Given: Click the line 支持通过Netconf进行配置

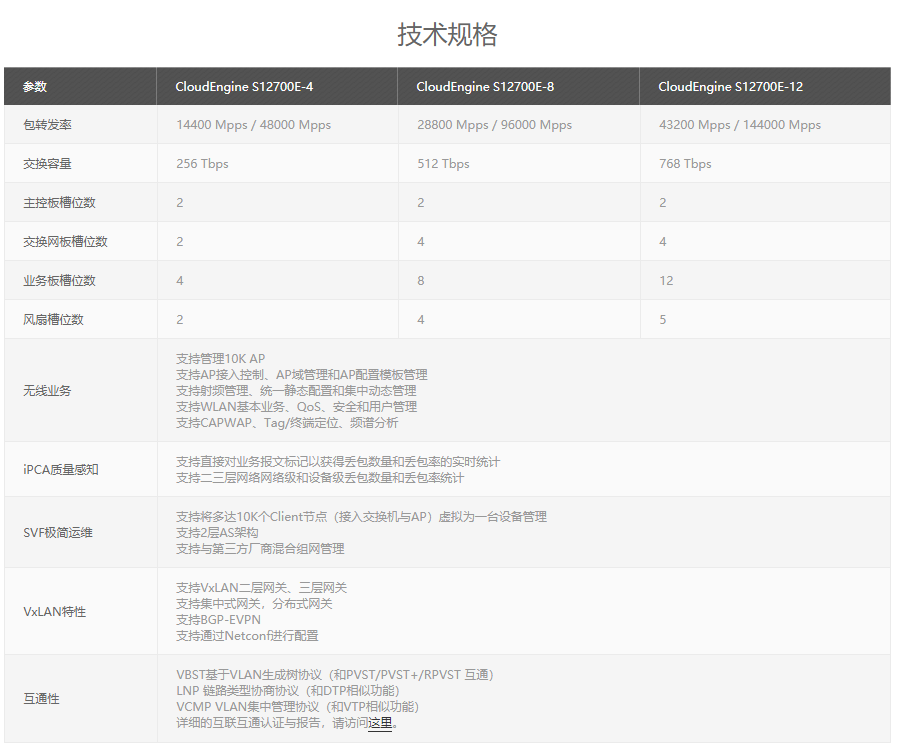Looking at the screenshot, I should tap(247, 636).
